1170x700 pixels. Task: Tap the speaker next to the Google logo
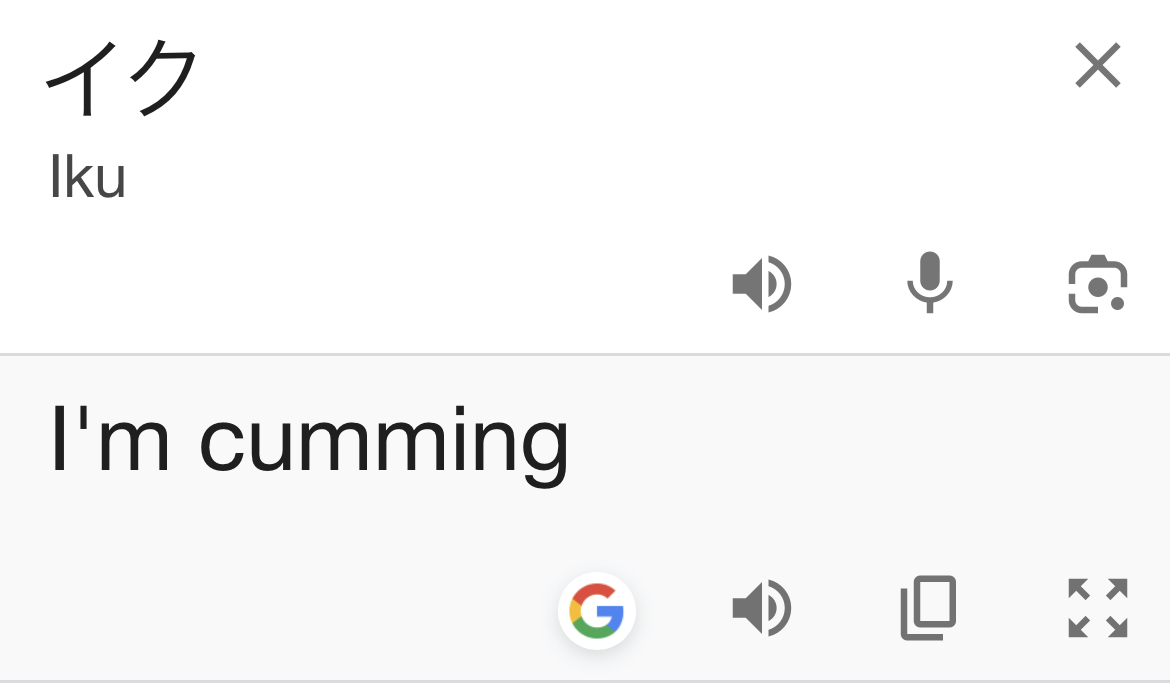[x=762, y=607]
